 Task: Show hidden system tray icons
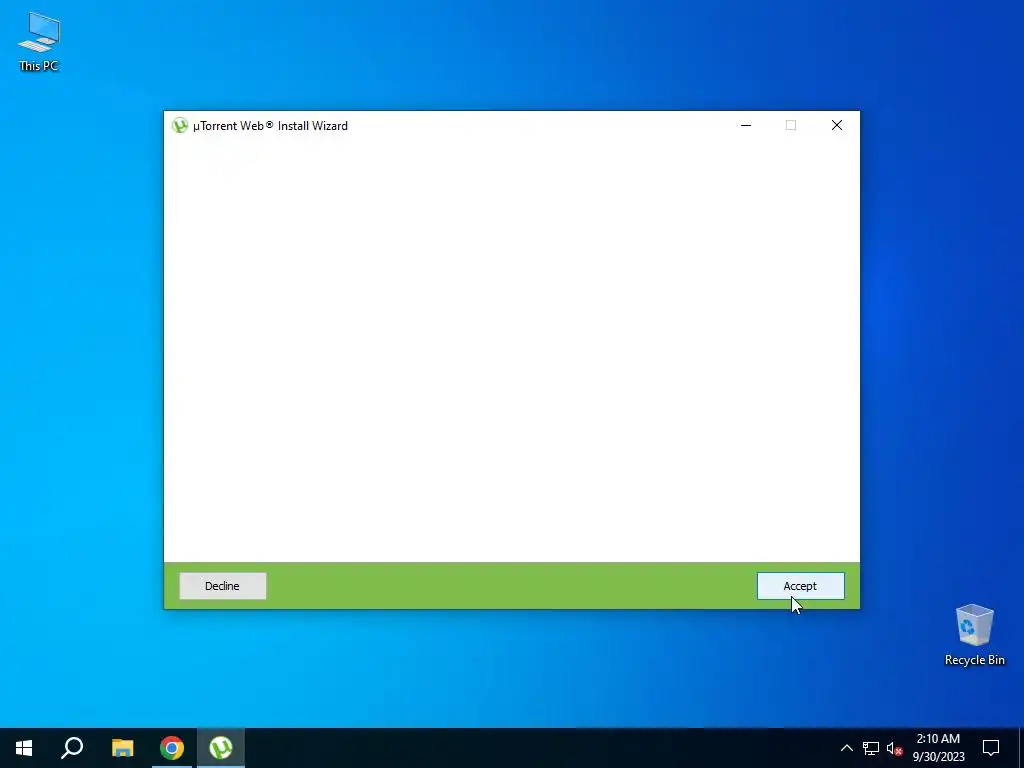[846, 748]
